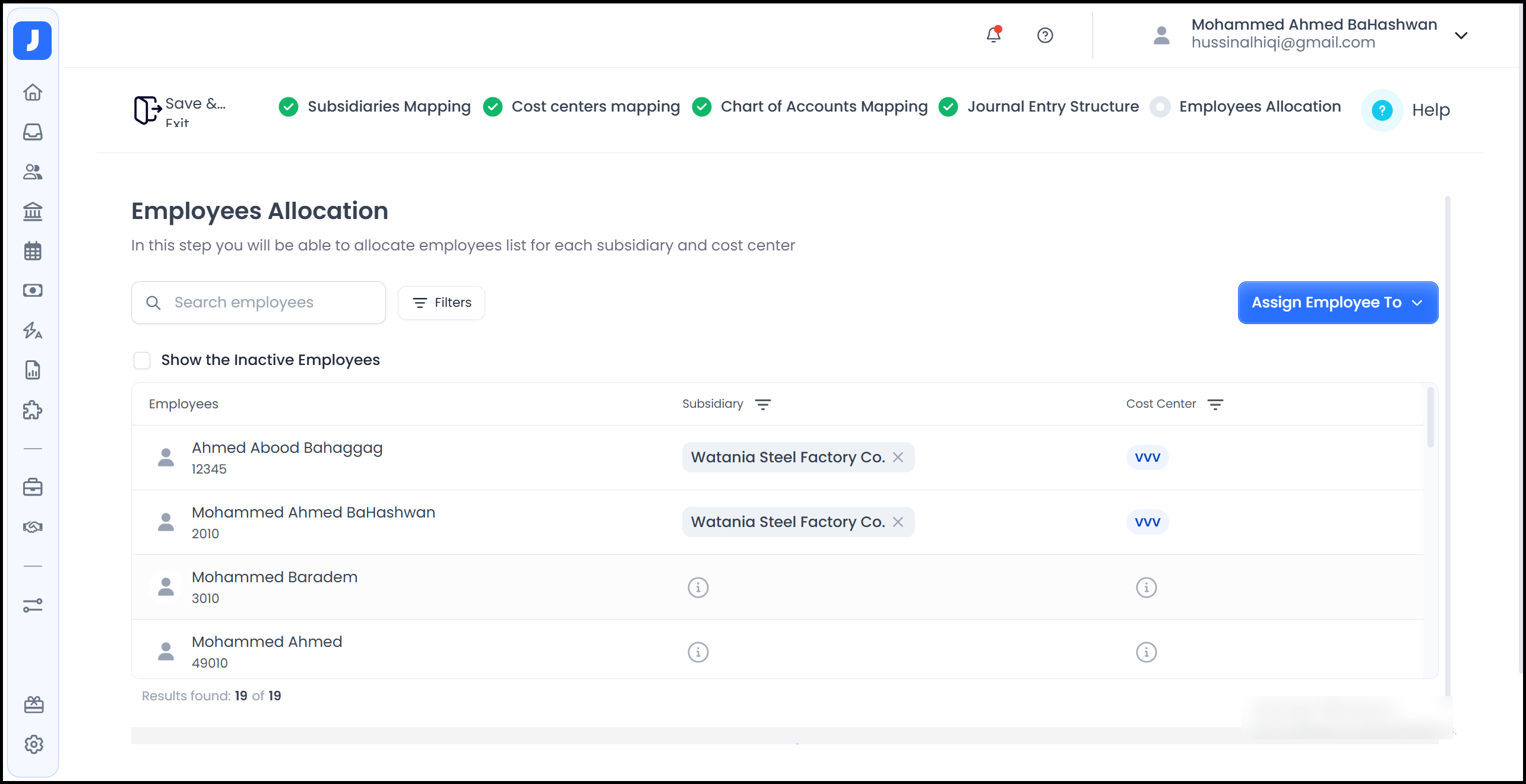Viewport: 1526px width, 784px height.
Task: Open the calendar sidebar icon
Action: point(33,251)
